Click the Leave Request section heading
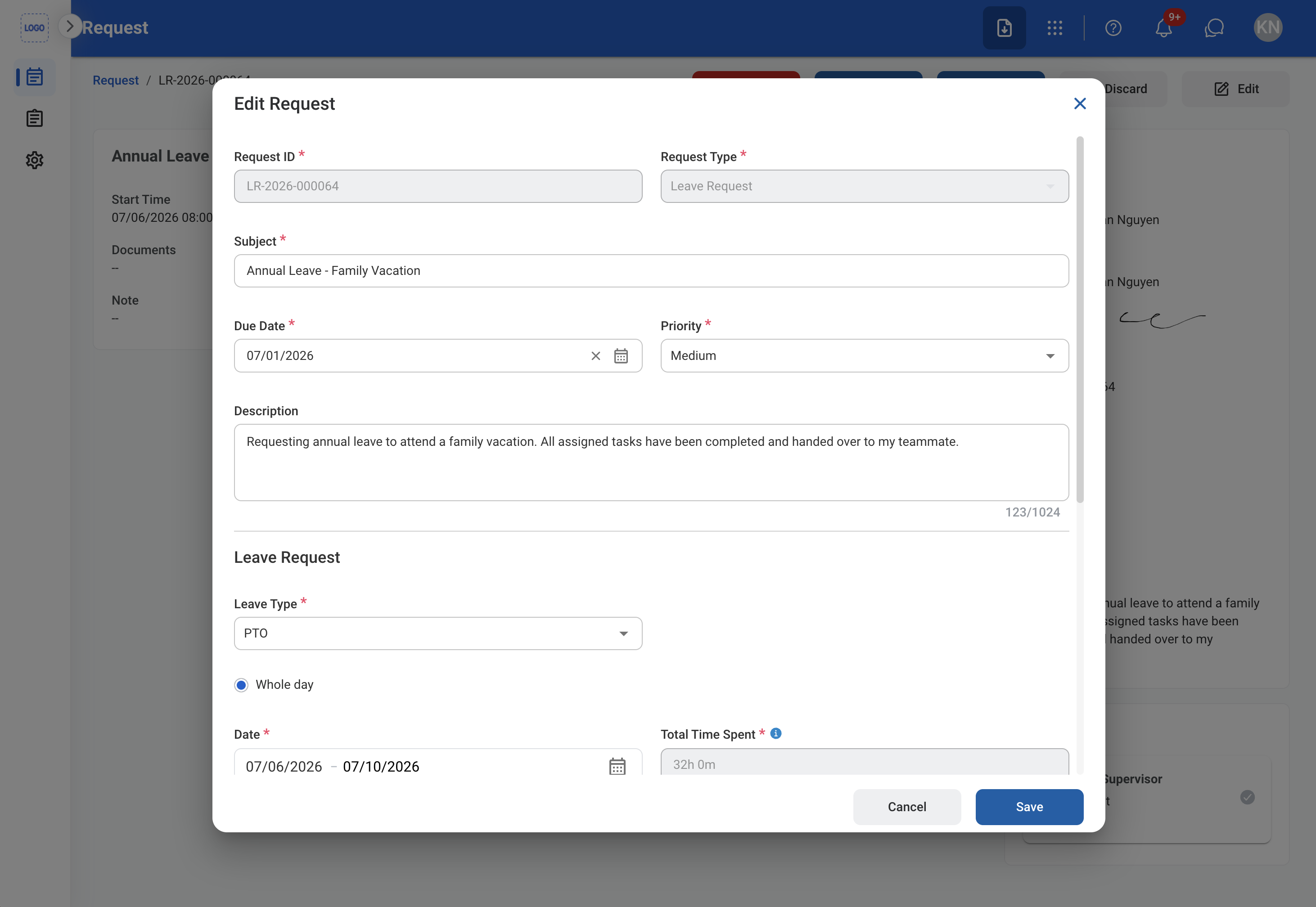The height and width of the screenshot is (907, 1316). pos(287,557)
